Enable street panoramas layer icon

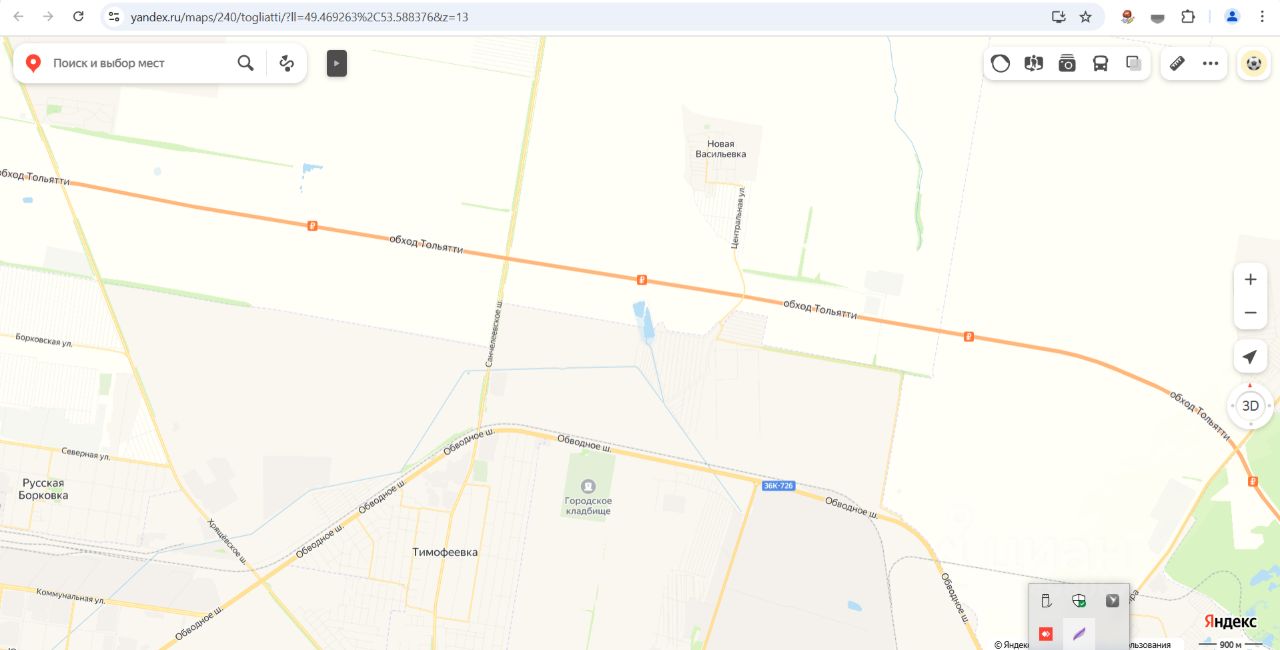click(1034, 63)
